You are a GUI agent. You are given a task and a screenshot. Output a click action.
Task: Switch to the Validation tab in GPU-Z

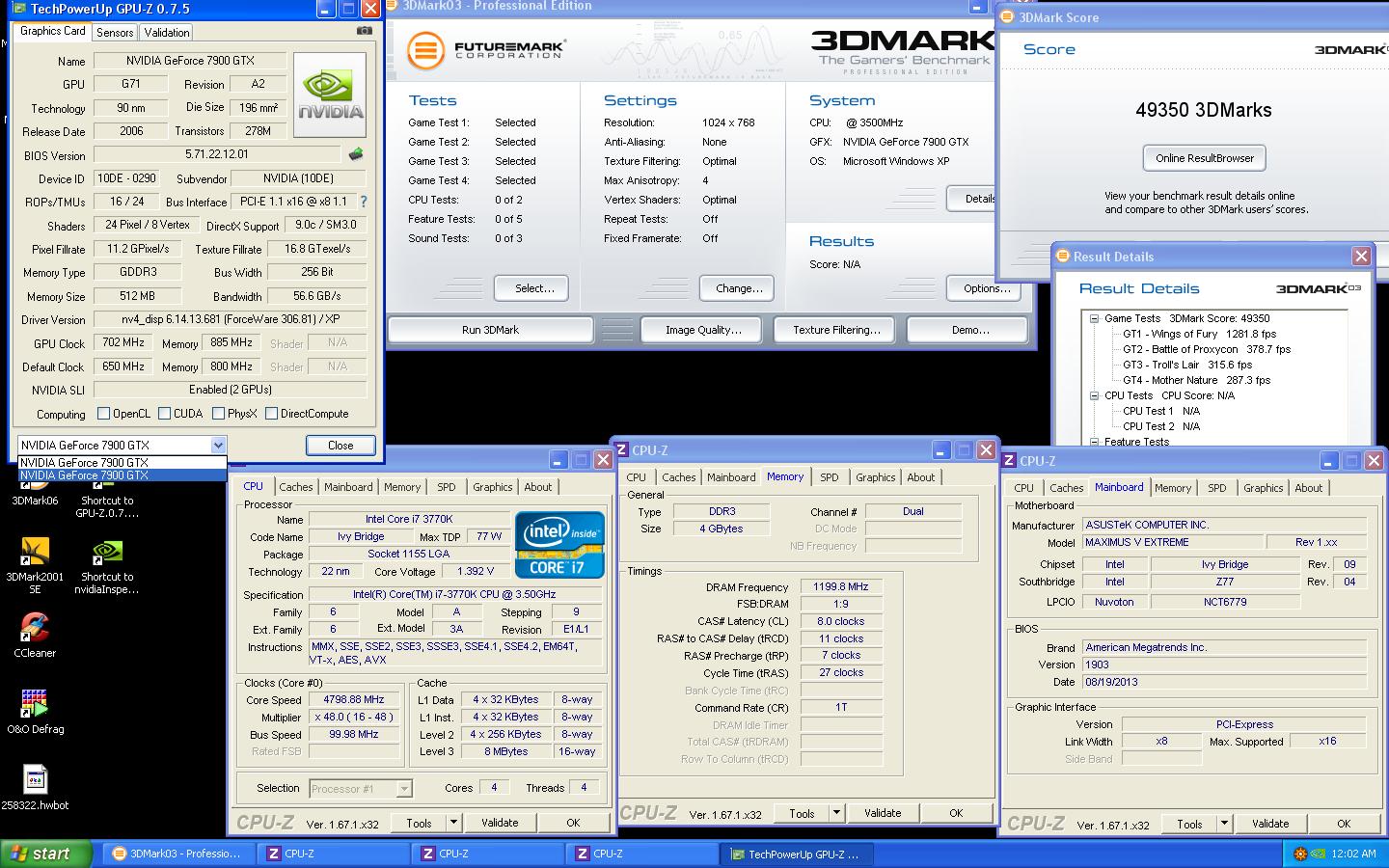click(x=167, y=32)
